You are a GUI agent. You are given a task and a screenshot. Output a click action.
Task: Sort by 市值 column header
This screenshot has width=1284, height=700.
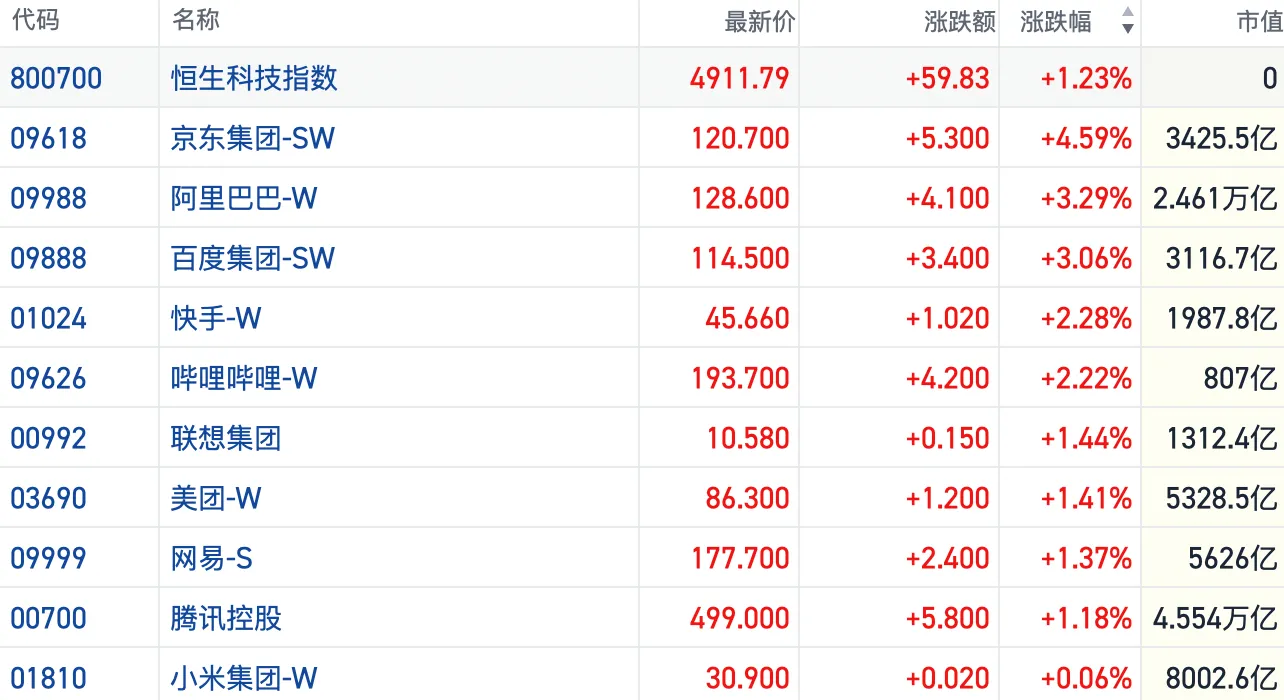point(1258,22)
